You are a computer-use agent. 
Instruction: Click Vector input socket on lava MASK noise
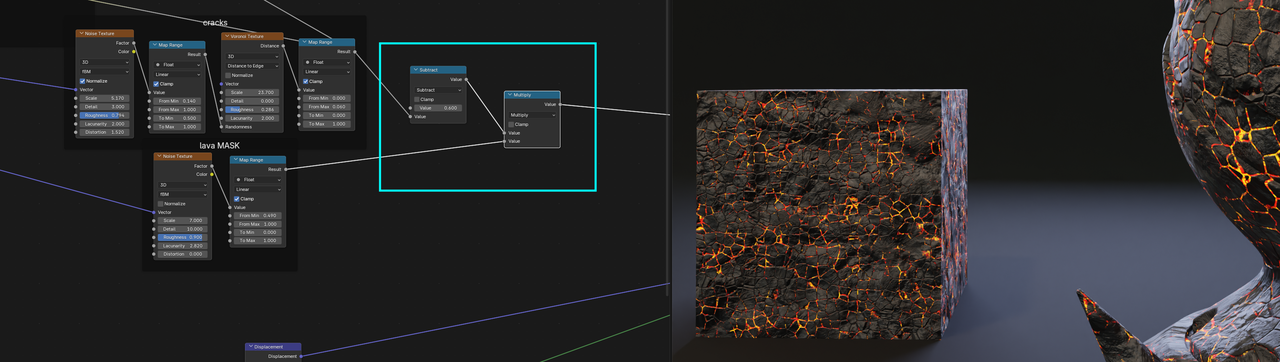coord(154,212)
